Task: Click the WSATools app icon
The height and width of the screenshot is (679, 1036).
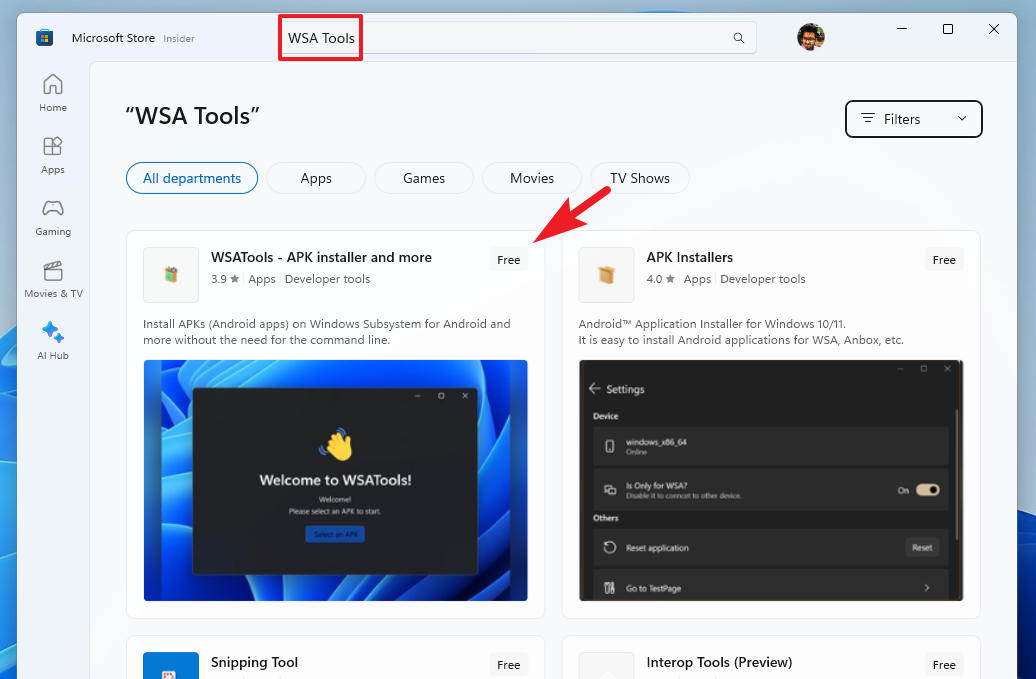Action: 171,275
